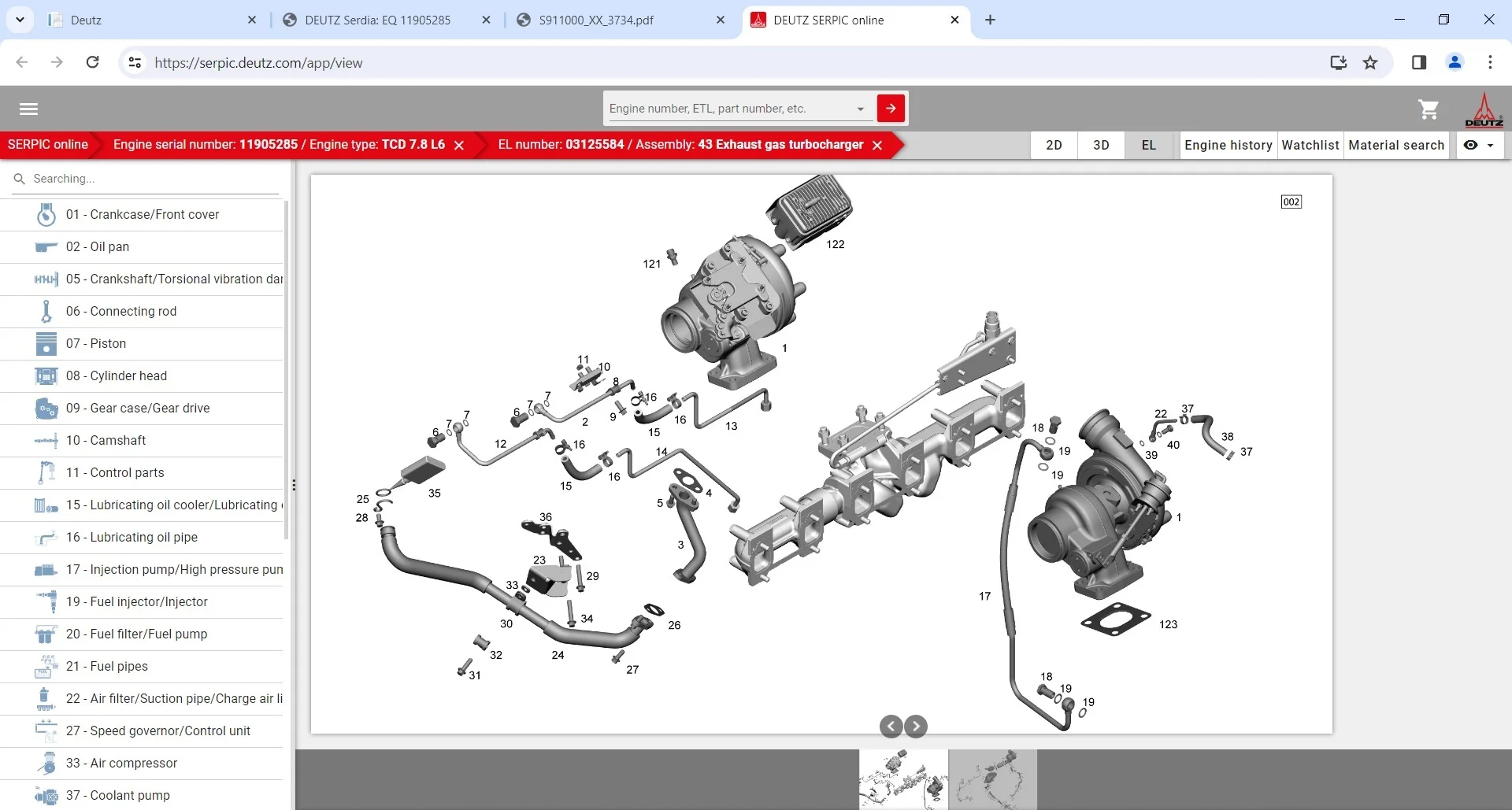This screenshot has height=810, width=1512.
Task: Open Material search
Action: tap(1396, 145)
